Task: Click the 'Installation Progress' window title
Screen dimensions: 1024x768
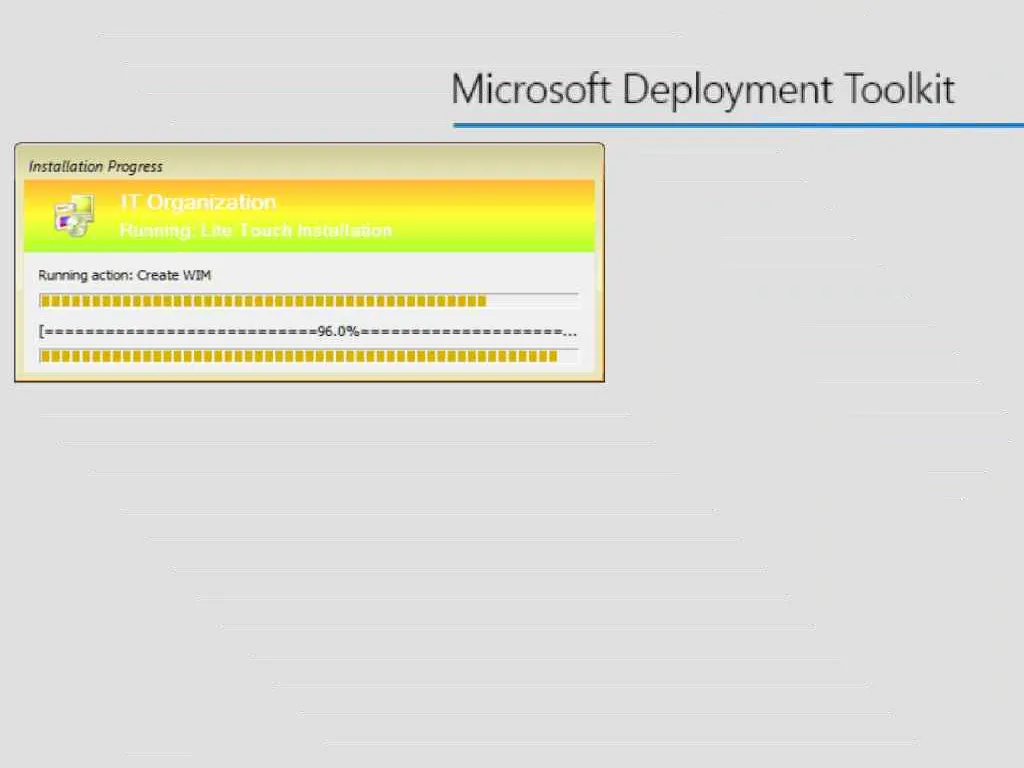Action: point(95,167)
